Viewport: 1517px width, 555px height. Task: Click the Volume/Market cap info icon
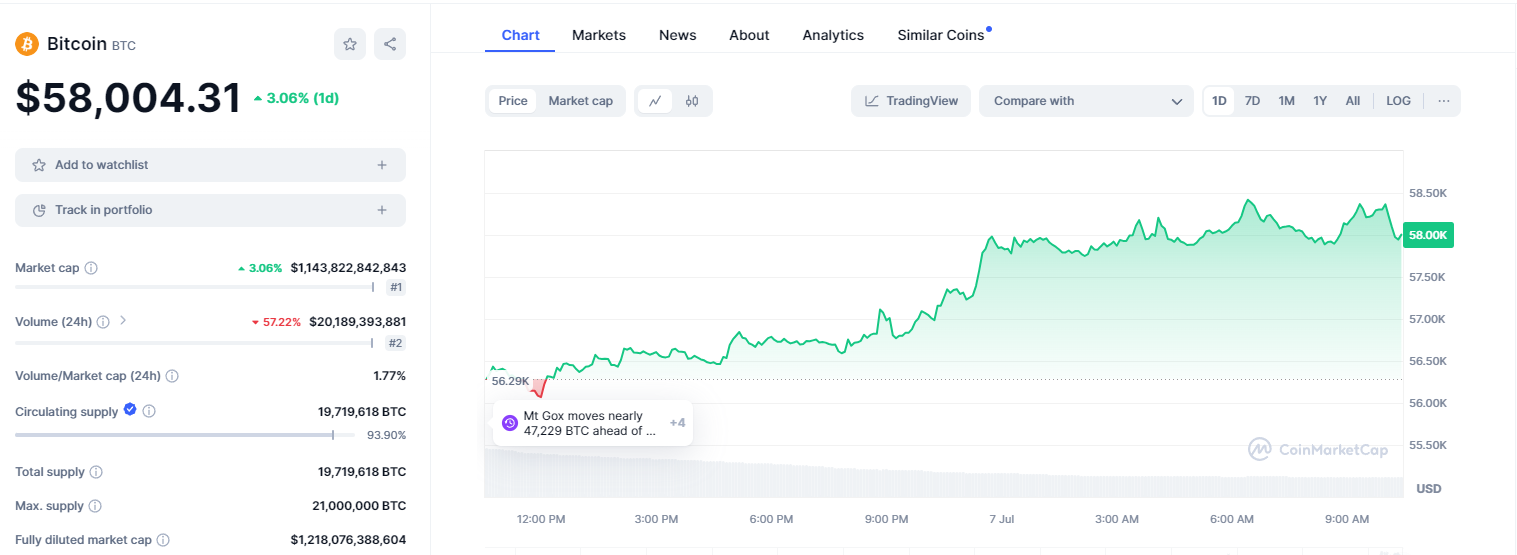click(x=172, y=376)
